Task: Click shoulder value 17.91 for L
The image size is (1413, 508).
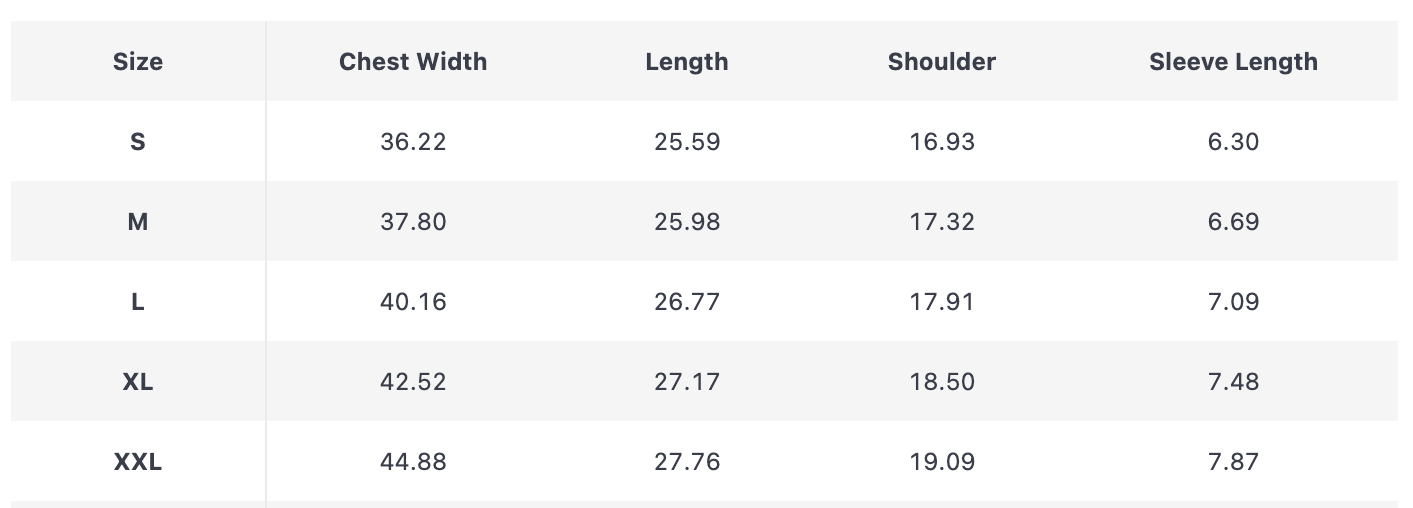Action: [942, 302]
